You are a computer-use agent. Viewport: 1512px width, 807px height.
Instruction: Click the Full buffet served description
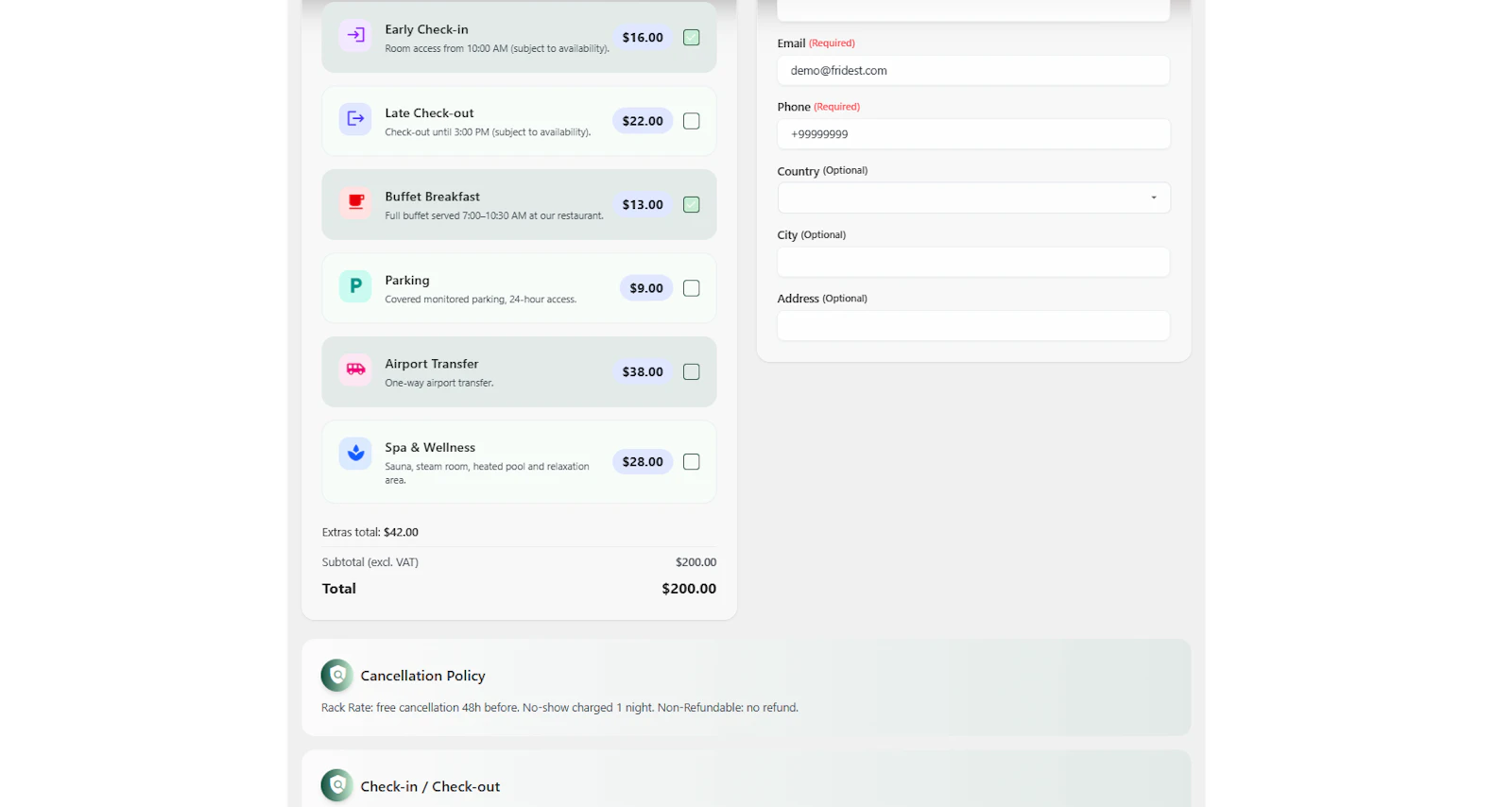coord(494,216)
